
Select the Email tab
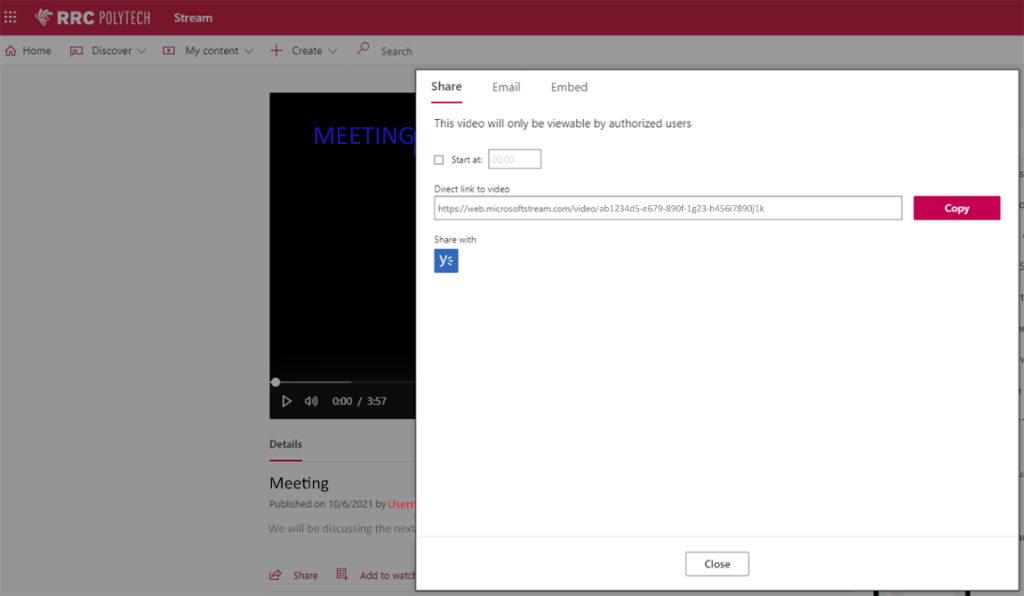506,87
